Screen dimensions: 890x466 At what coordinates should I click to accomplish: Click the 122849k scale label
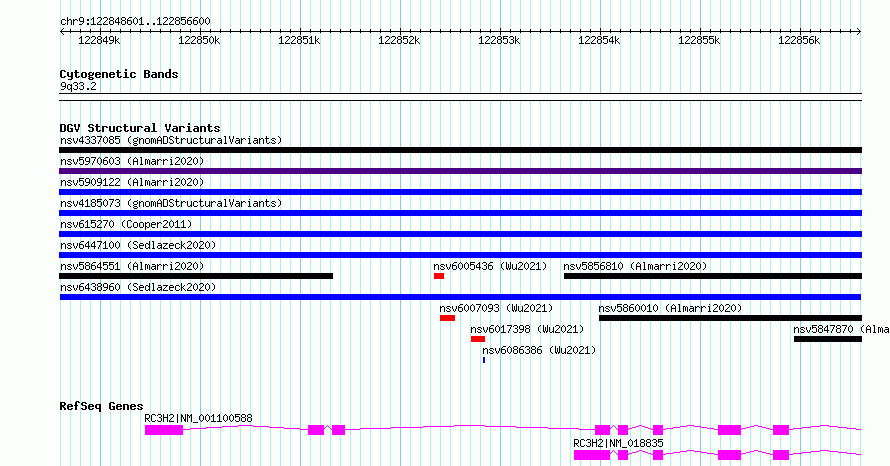[99, 40]
